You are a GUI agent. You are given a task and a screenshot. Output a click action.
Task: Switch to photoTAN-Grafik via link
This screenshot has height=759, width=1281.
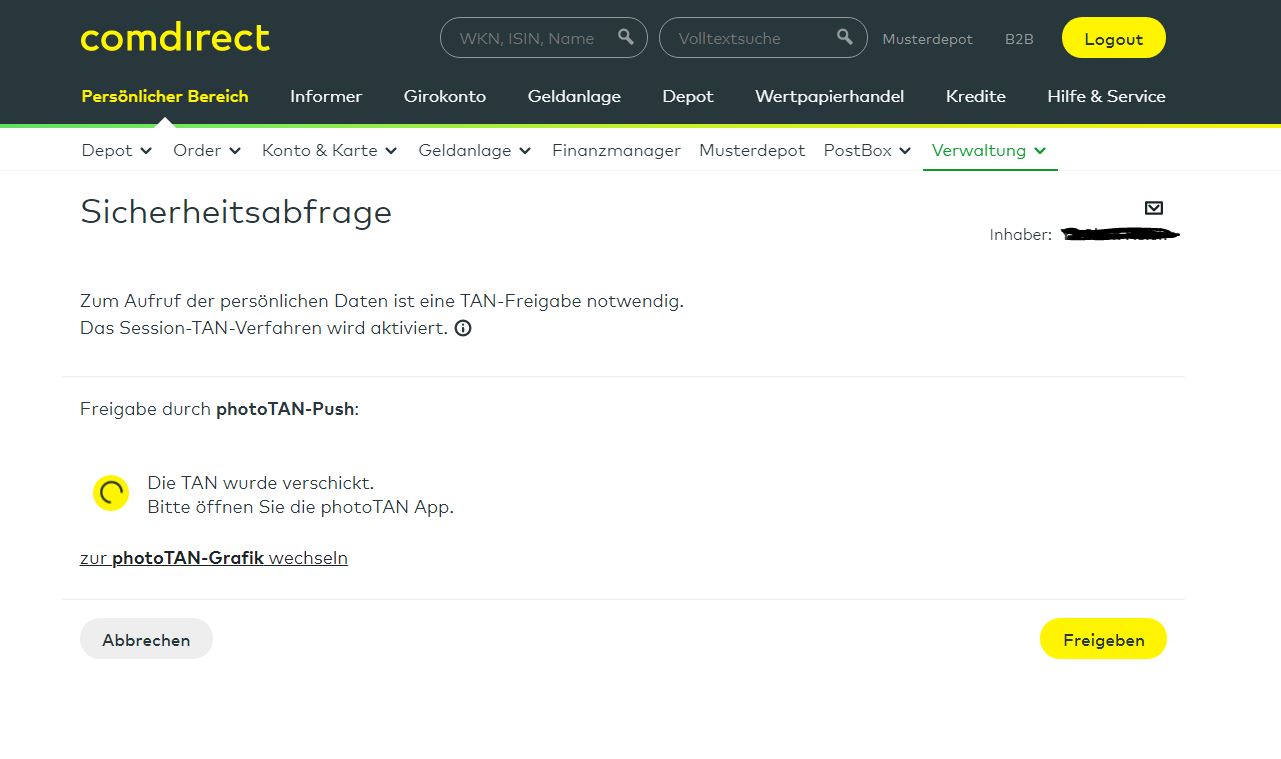click(x=214, y=558)
